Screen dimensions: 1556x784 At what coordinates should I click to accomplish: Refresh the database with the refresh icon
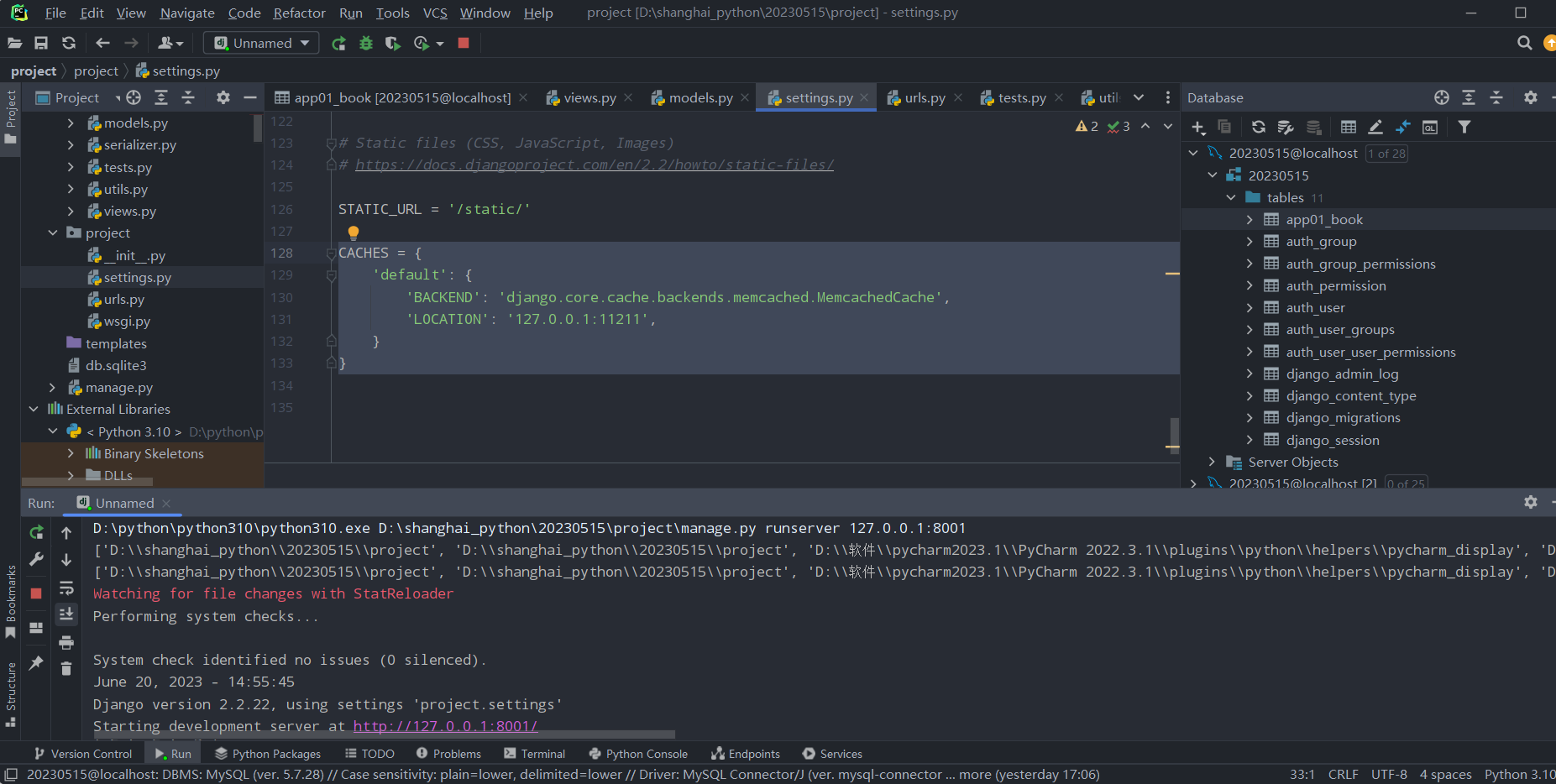coord(1258,127)
